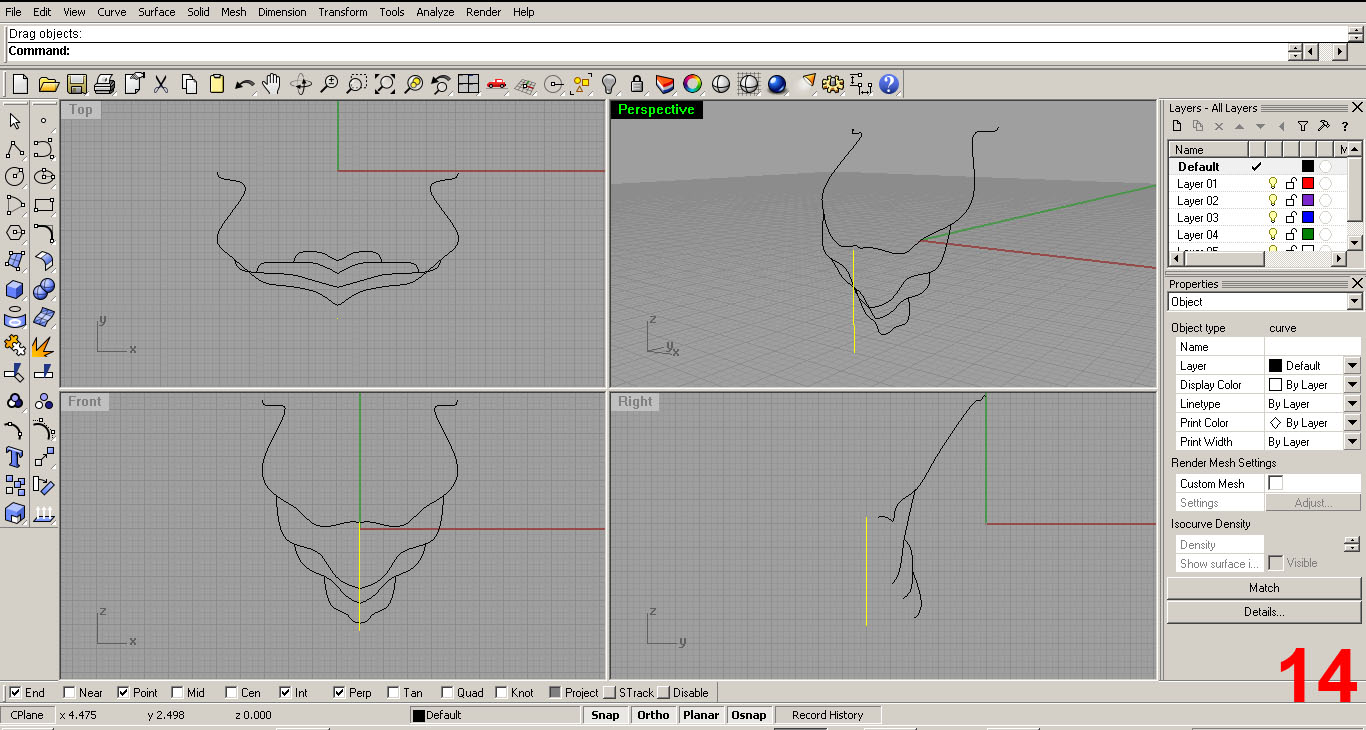
Task: Click the Zoom Extents icon
Action: click(385, 84)
